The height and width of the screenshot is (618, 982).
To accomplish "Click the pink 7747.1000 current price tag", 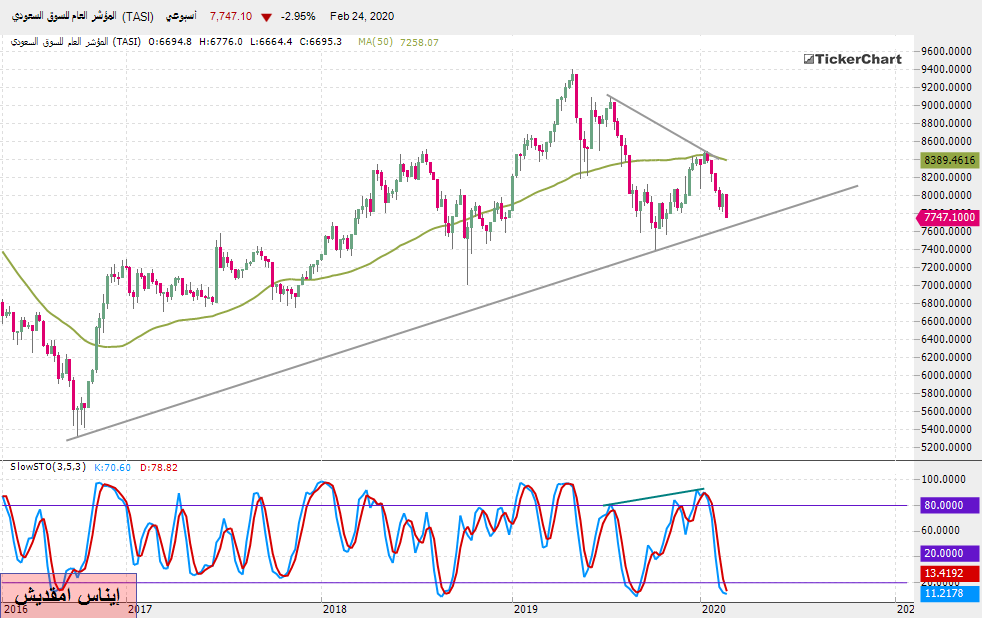I will pos(947,217).
